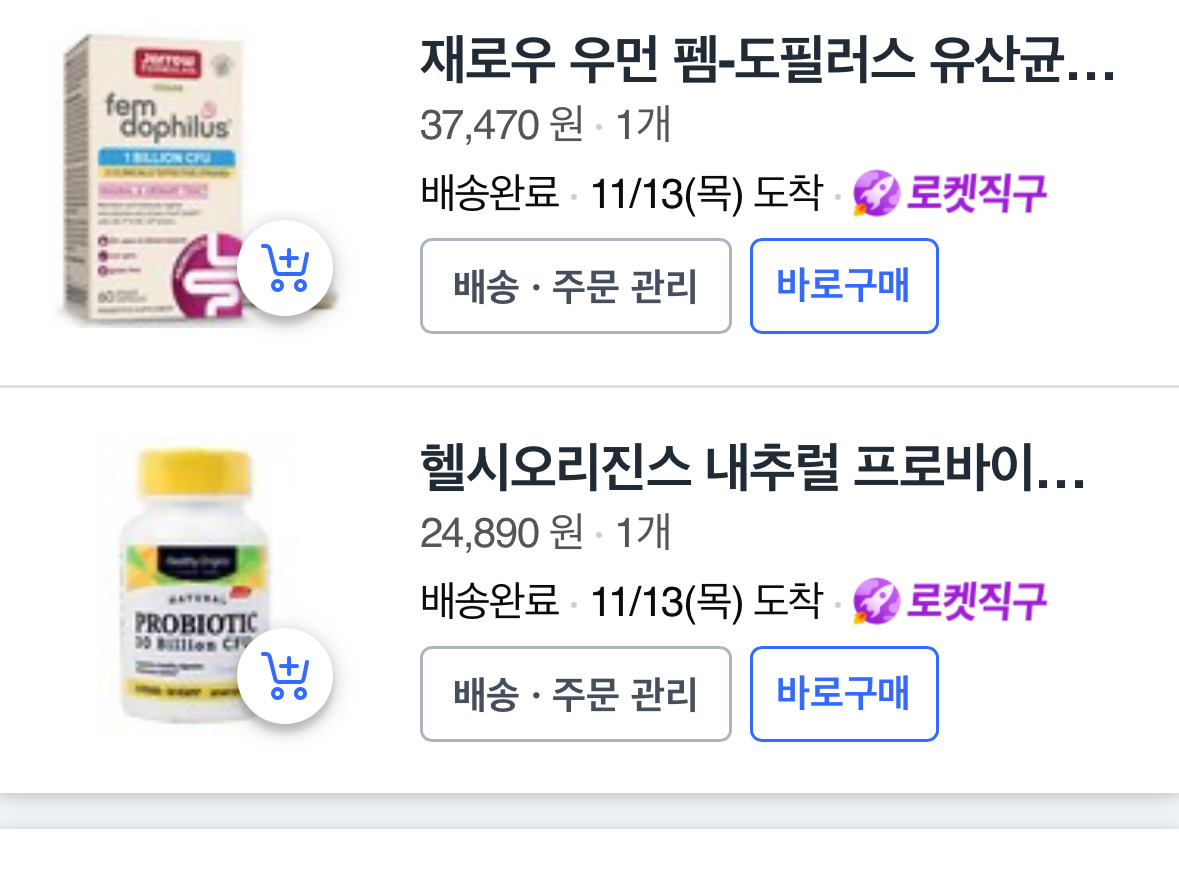Tap the rocket icon on the Jarrow order
Image resolution: width=1179 pixels, height=870 pixels.
[x=876, y=193]
